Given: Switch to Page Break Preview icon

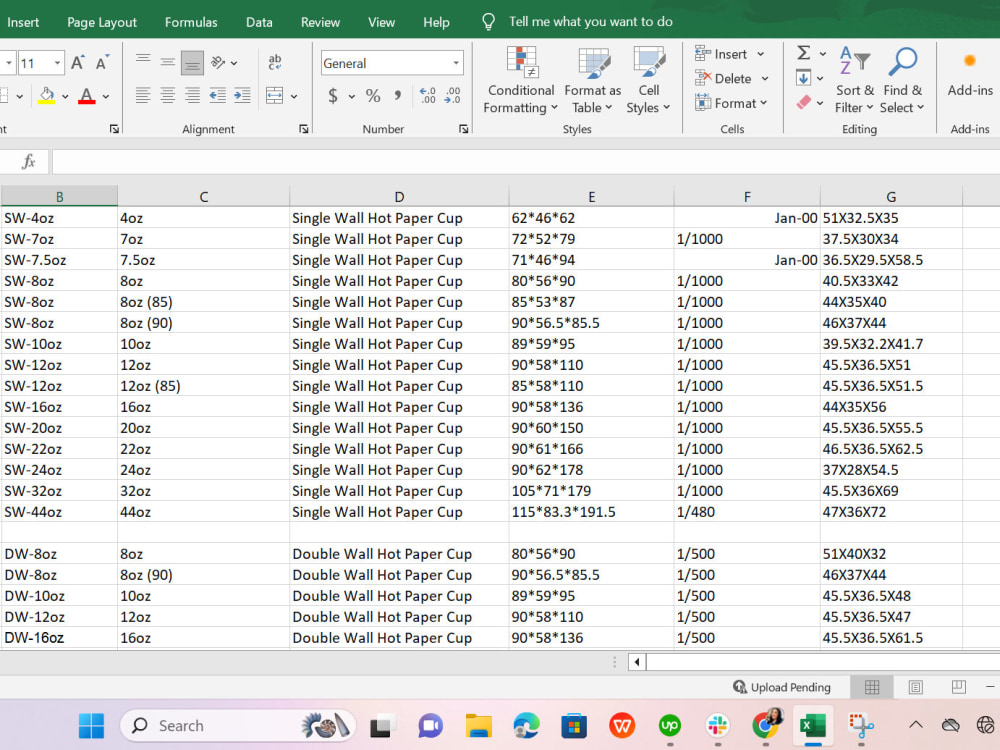Looking at the screenshot, I should pyautogui.click(x=959, y=687).
